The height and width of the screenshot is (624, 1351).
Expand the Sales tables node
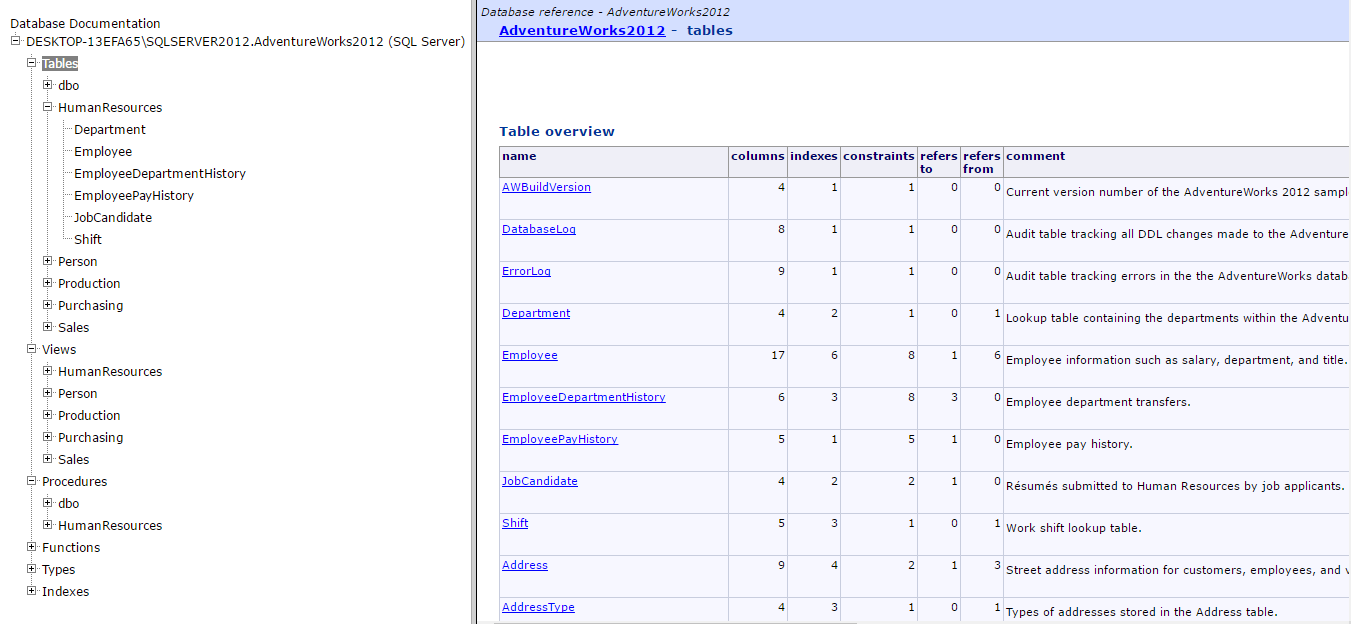pyautogui.click(x=48, y=327)
